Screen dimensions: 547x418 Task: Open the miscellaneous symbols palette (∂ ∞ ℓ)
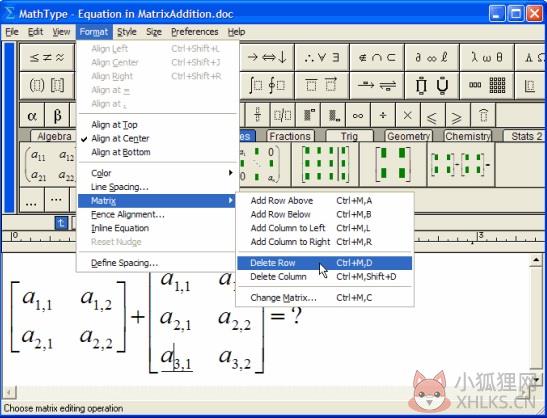pos(432,58)
